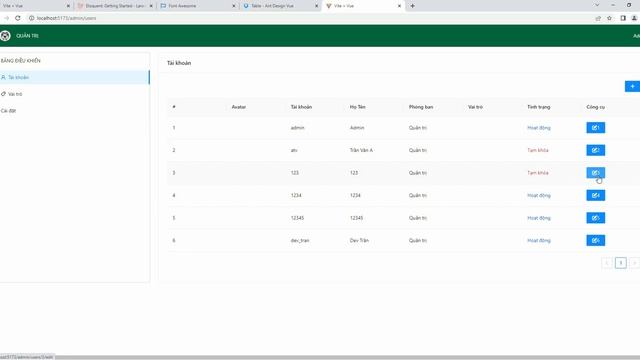Click the Tình trạng column header
Viewport: 640px width, 360px height.
[x=539, y=107]
